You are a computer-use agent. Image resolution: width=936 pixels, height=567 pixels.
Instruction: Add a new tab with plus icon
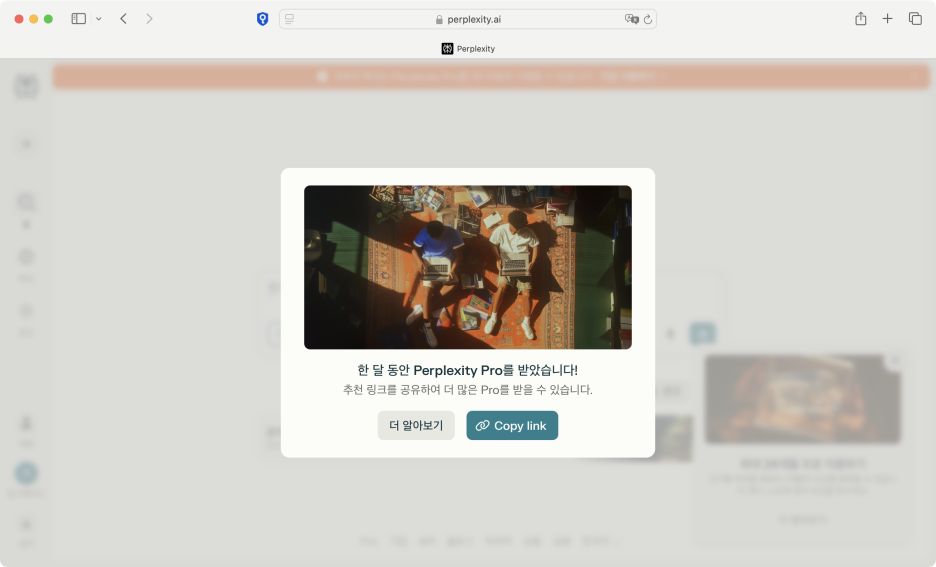(888, 19)
